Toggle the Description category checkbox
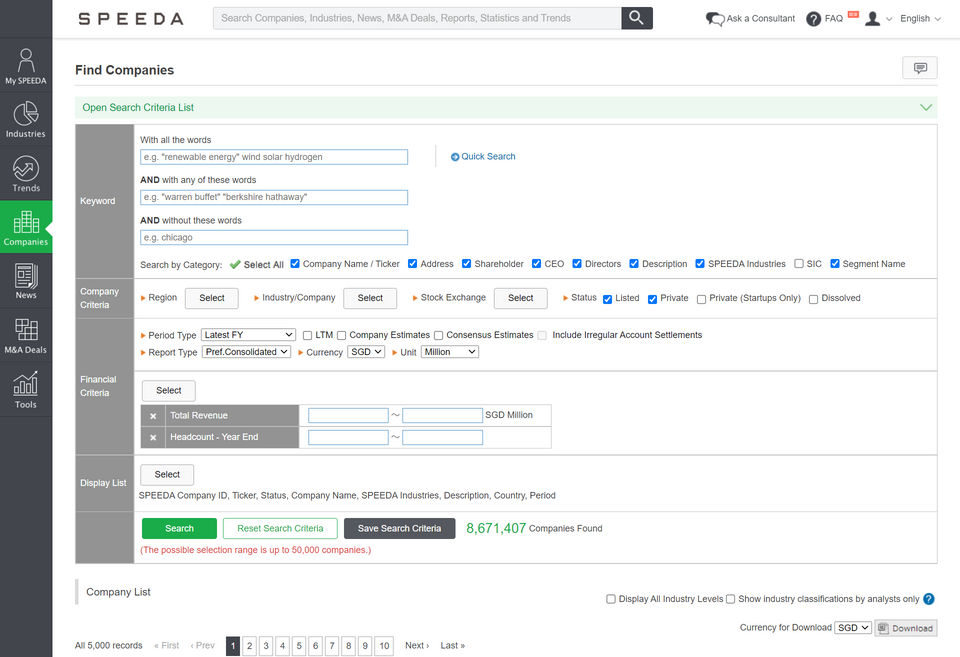This screenshot has width=960, height=657. tap(634, 264)
